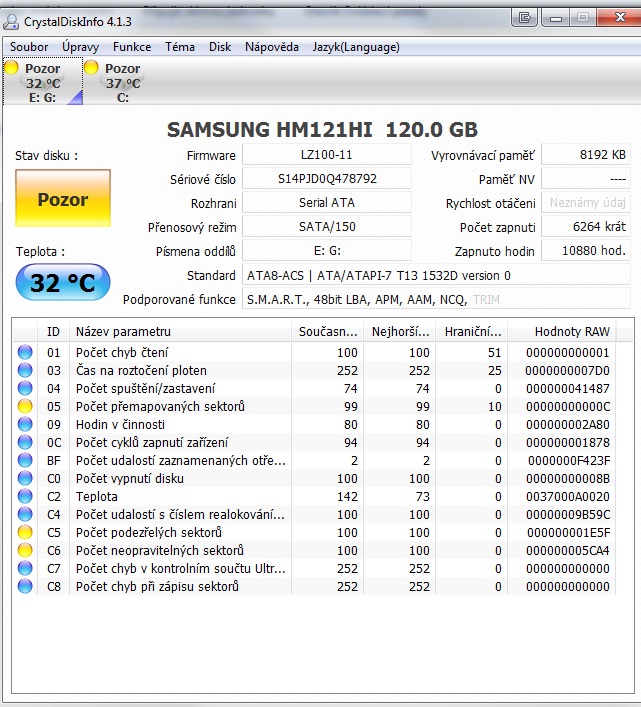Select row Počet podezřelých sektorů

click(x=315, y=533)
